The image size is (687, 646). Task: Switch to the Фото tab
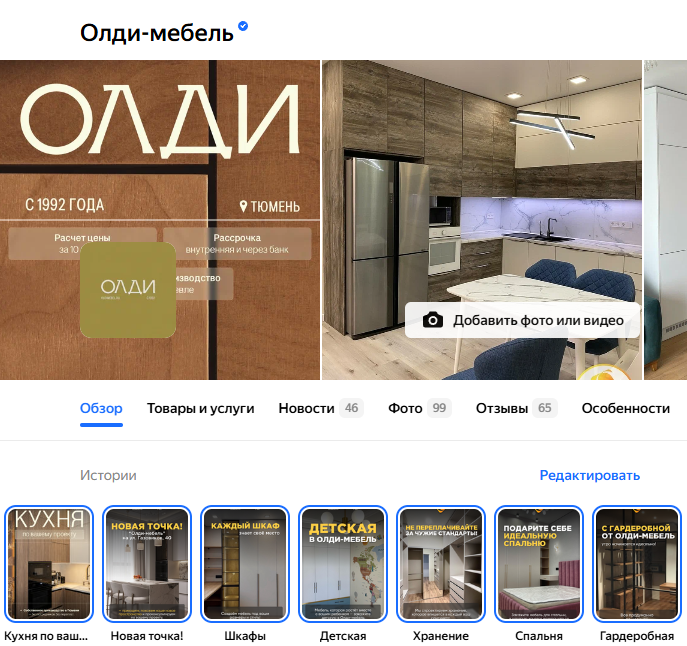[x=420, y=408]
